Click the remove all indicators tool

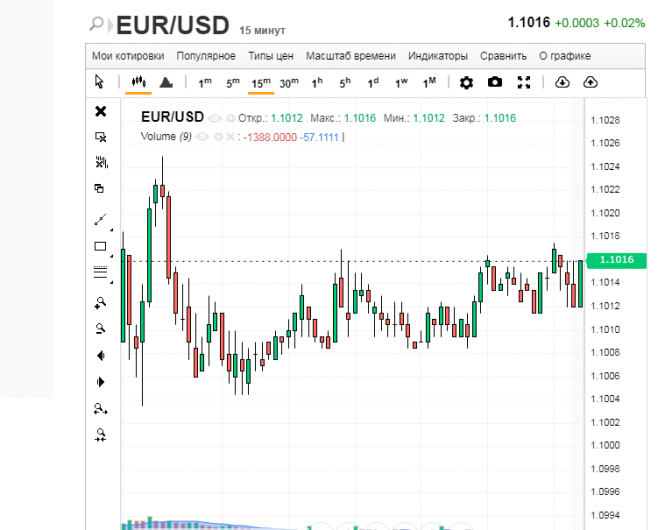click(x=101, y=162)
